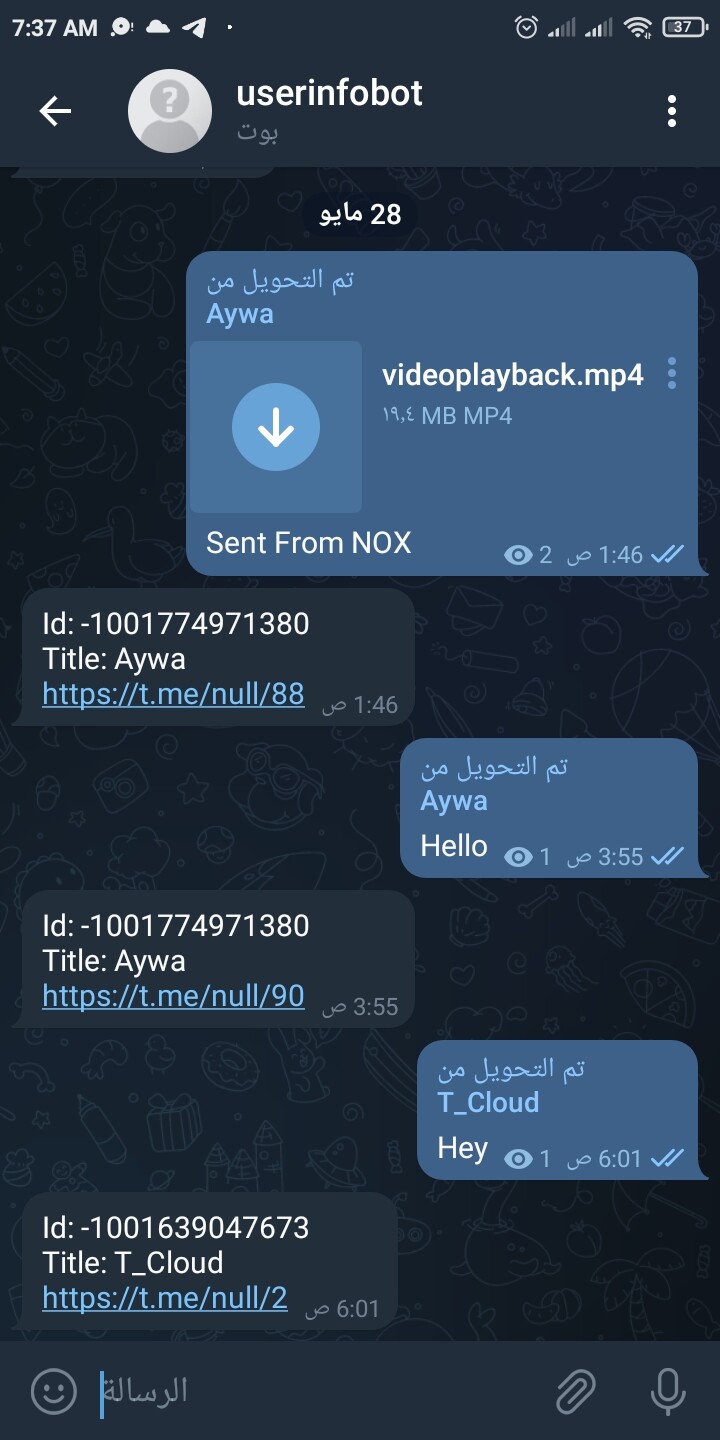Open T_Cloud forwarded source name
This screenshot has height=1440, width=720.
tap(488, 1102)
